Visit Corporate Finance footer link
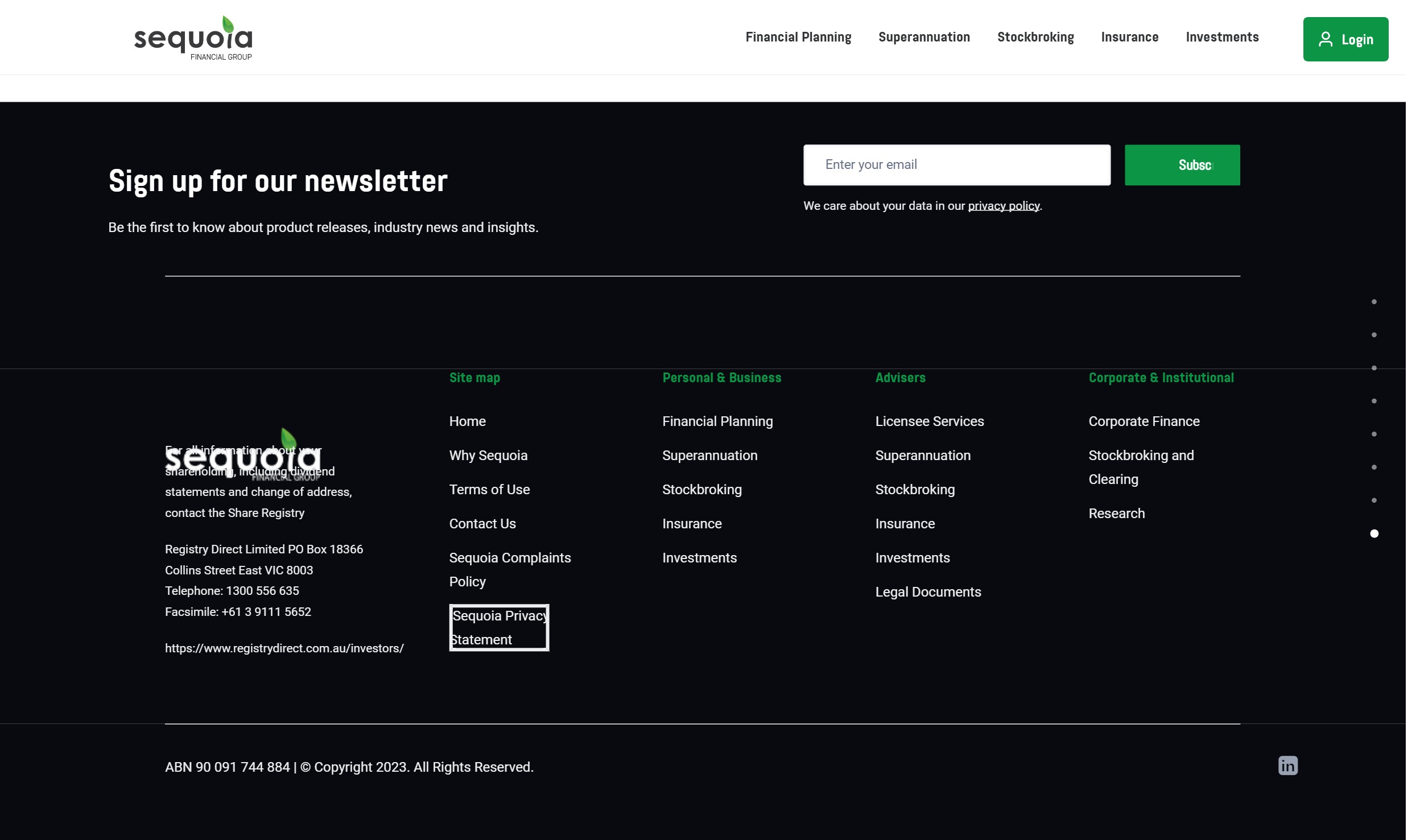The image size is (1420, 840). click(1144, 421)
